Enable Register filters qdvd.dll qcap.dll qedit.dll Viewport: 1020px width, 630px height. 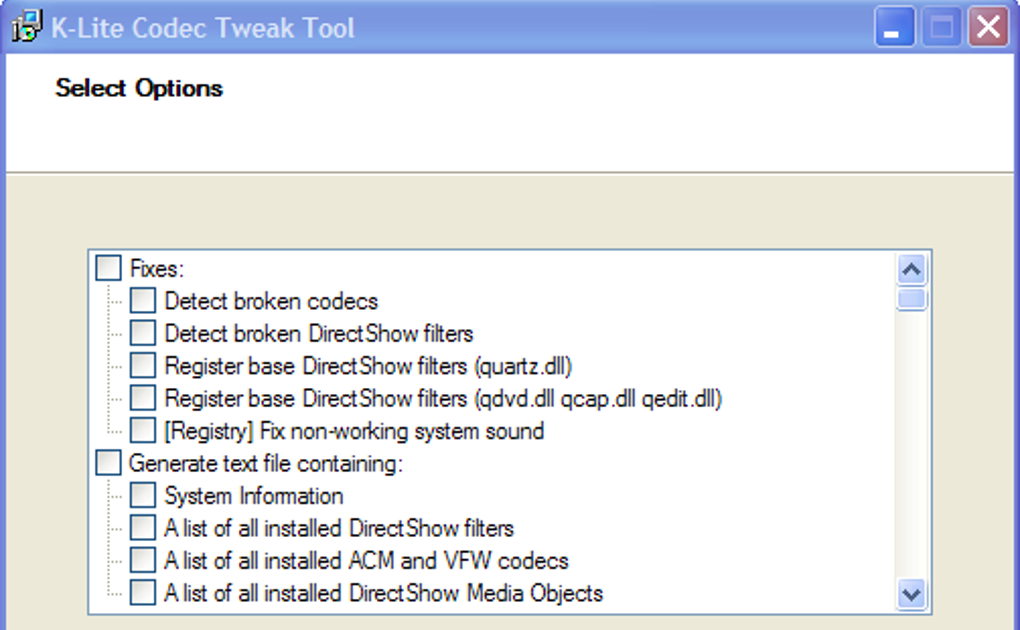click(x=143, y=398)
